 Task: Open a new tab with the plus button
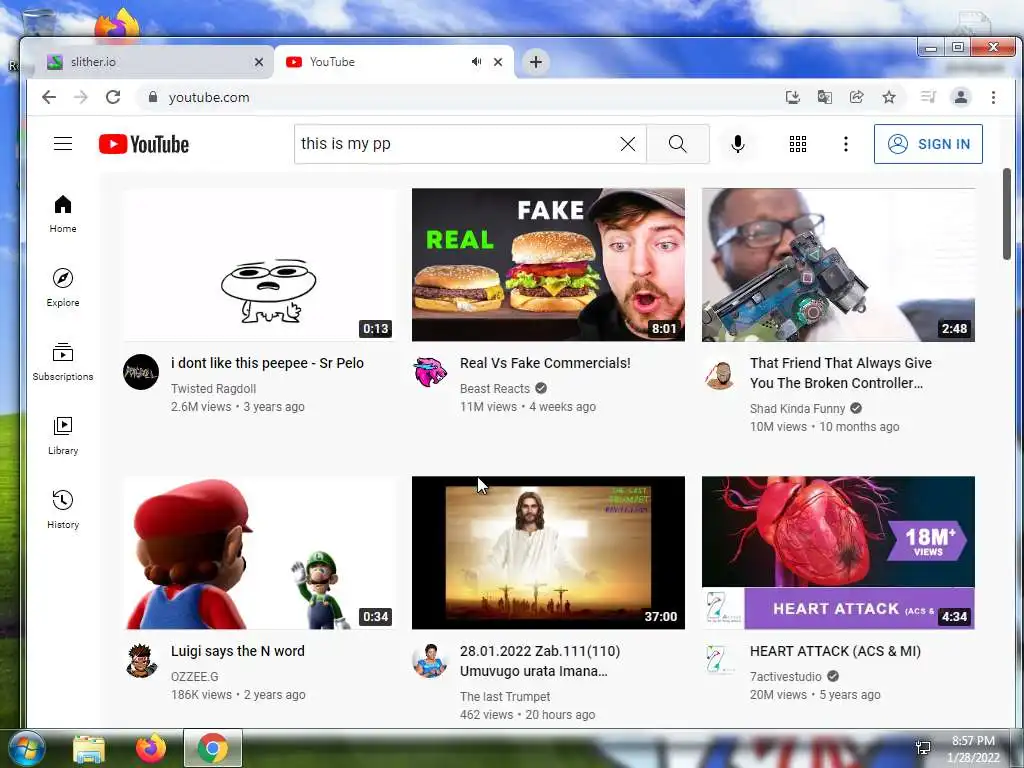(x=536, y=62)
